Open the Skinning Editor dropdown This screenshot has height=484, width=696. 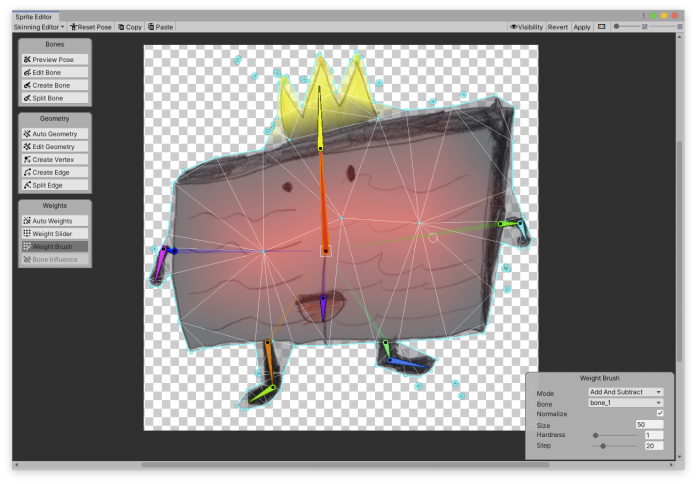(39, 27)
